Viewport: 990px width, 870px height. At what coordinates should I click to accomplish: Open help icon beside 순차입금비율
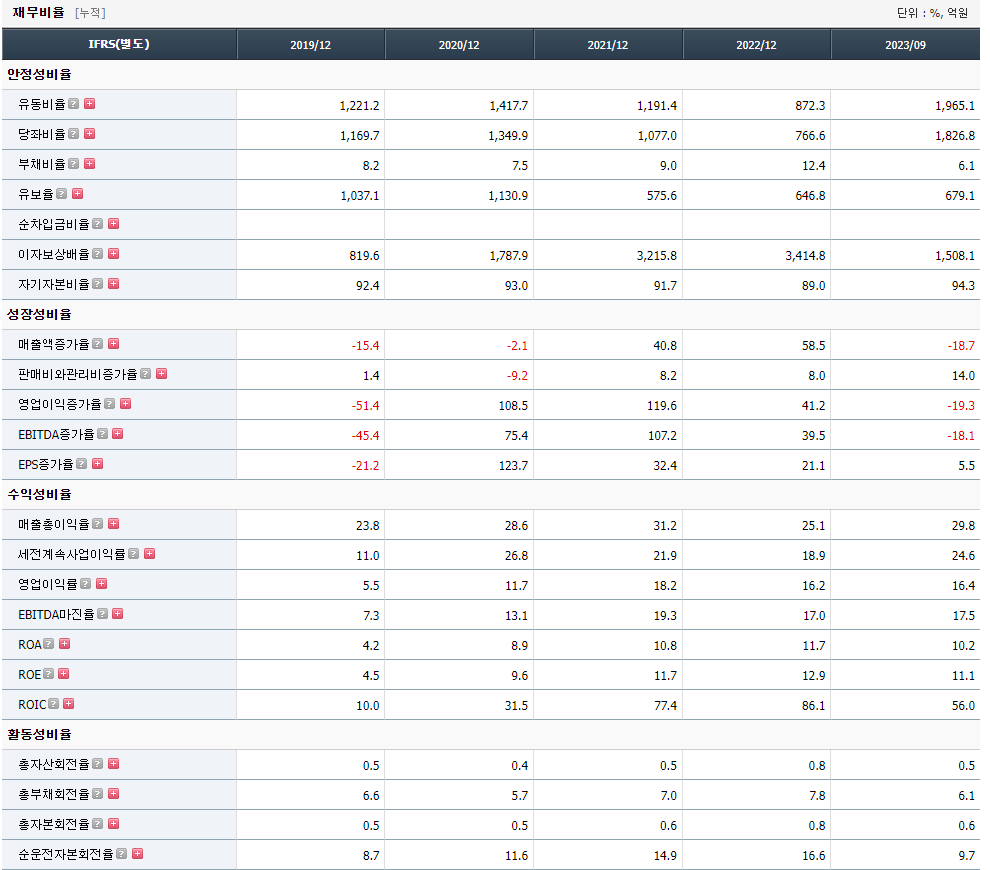coord(98,223)
